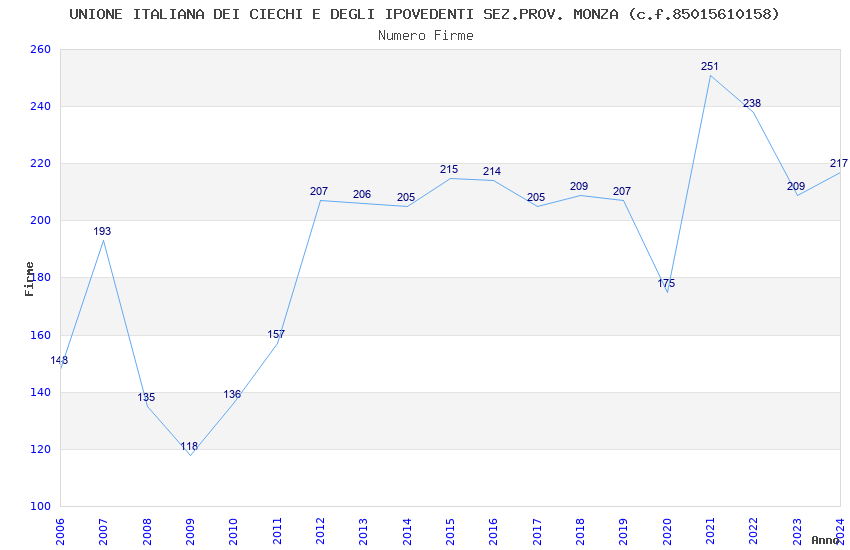This screenshot has width=850, height=550.
Task: Click the data label 193 for 2007
Action: tap(102, 231)
